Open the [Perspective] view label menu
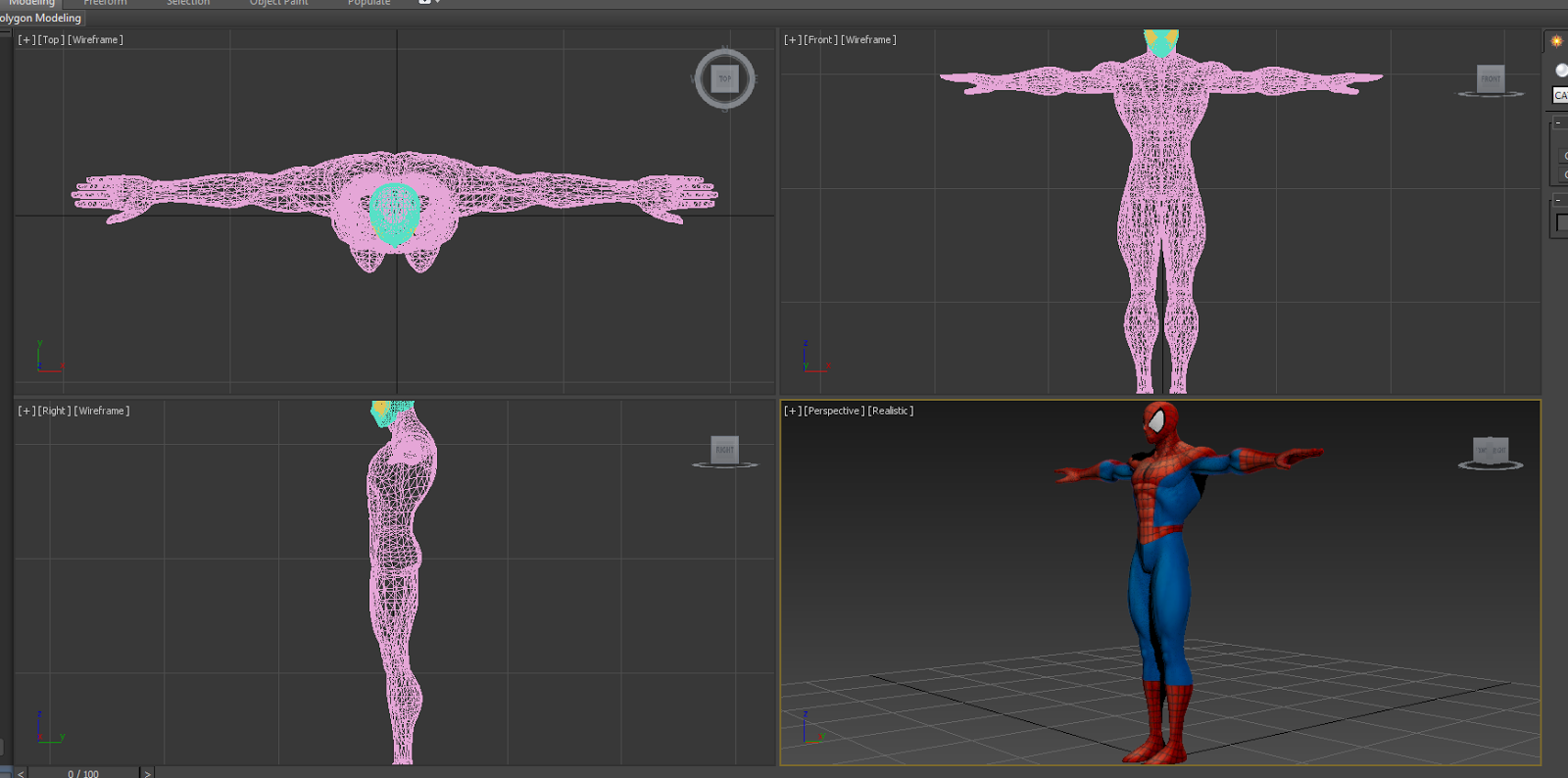This screenshot has width=1568, height=778. tap(834, 412)
